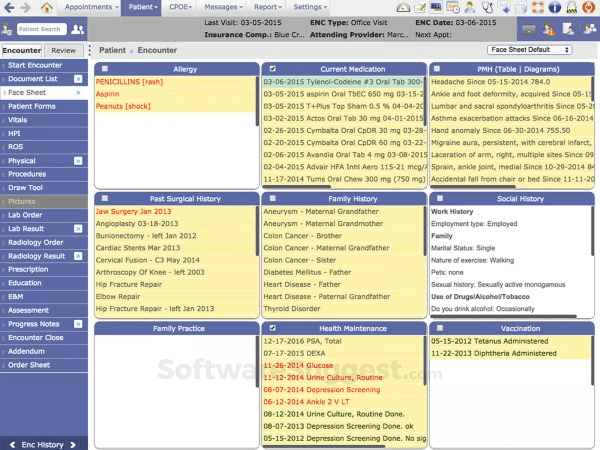This screenshot has width=600, height=450.
Task: Click the Lab Result arrow icon in sidebar
Action: click(79, 228)
